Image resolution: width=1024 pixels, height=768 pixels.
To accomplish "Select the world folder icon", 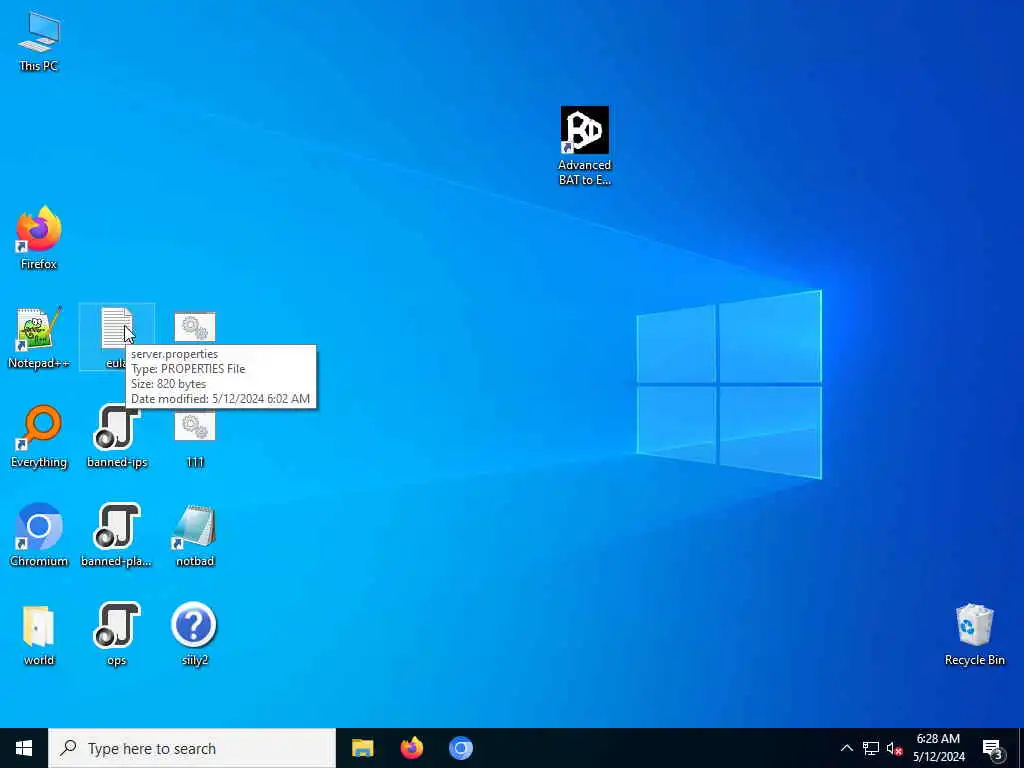I will pyautogui.click(x=39, y=635).
